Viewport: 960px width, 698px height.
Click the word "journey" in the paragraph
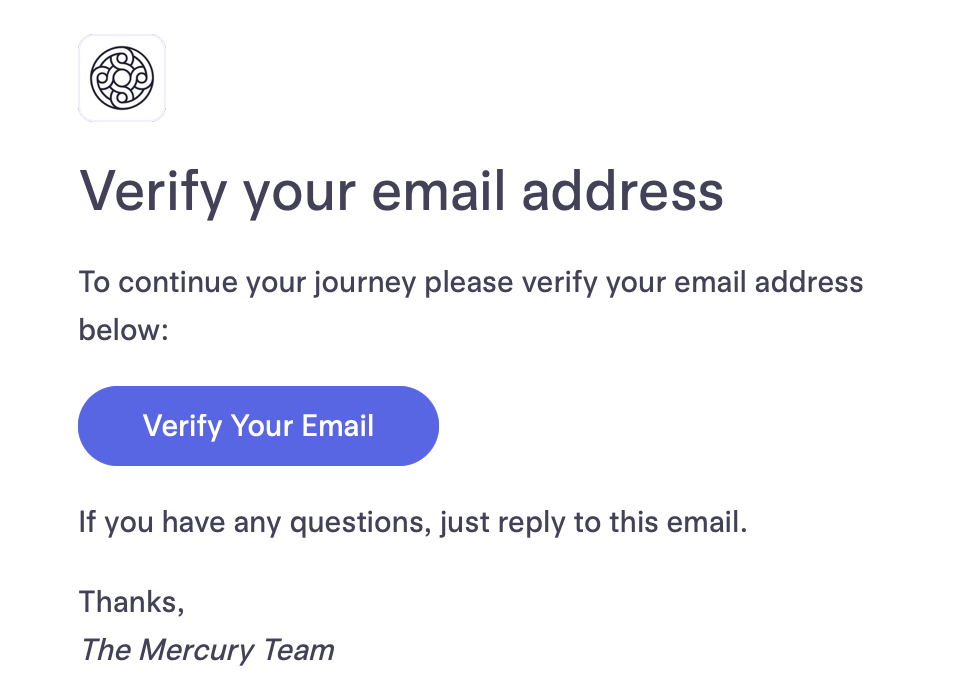[x=365, y=285]
